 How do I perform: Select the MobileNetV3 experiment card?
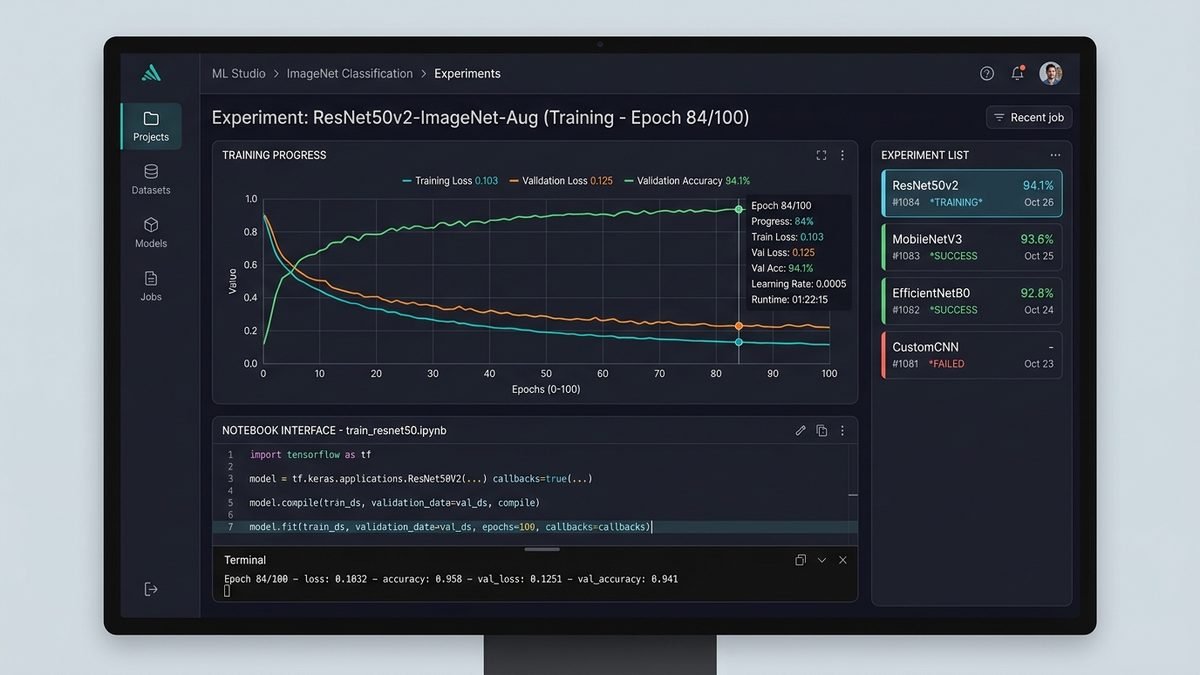tap(972, 247)
